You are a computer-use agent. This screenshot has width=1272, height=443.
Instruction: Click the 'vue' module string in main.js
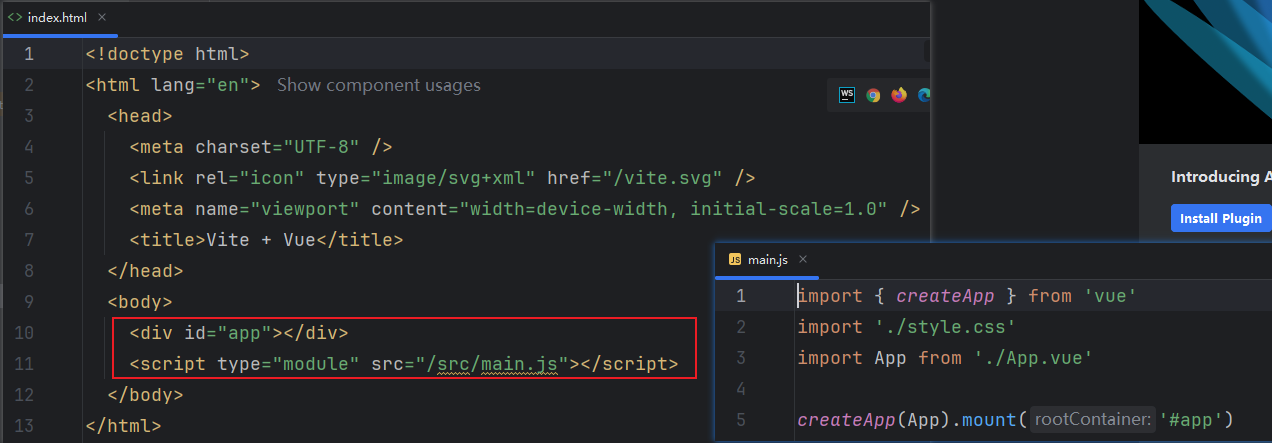1111,296
